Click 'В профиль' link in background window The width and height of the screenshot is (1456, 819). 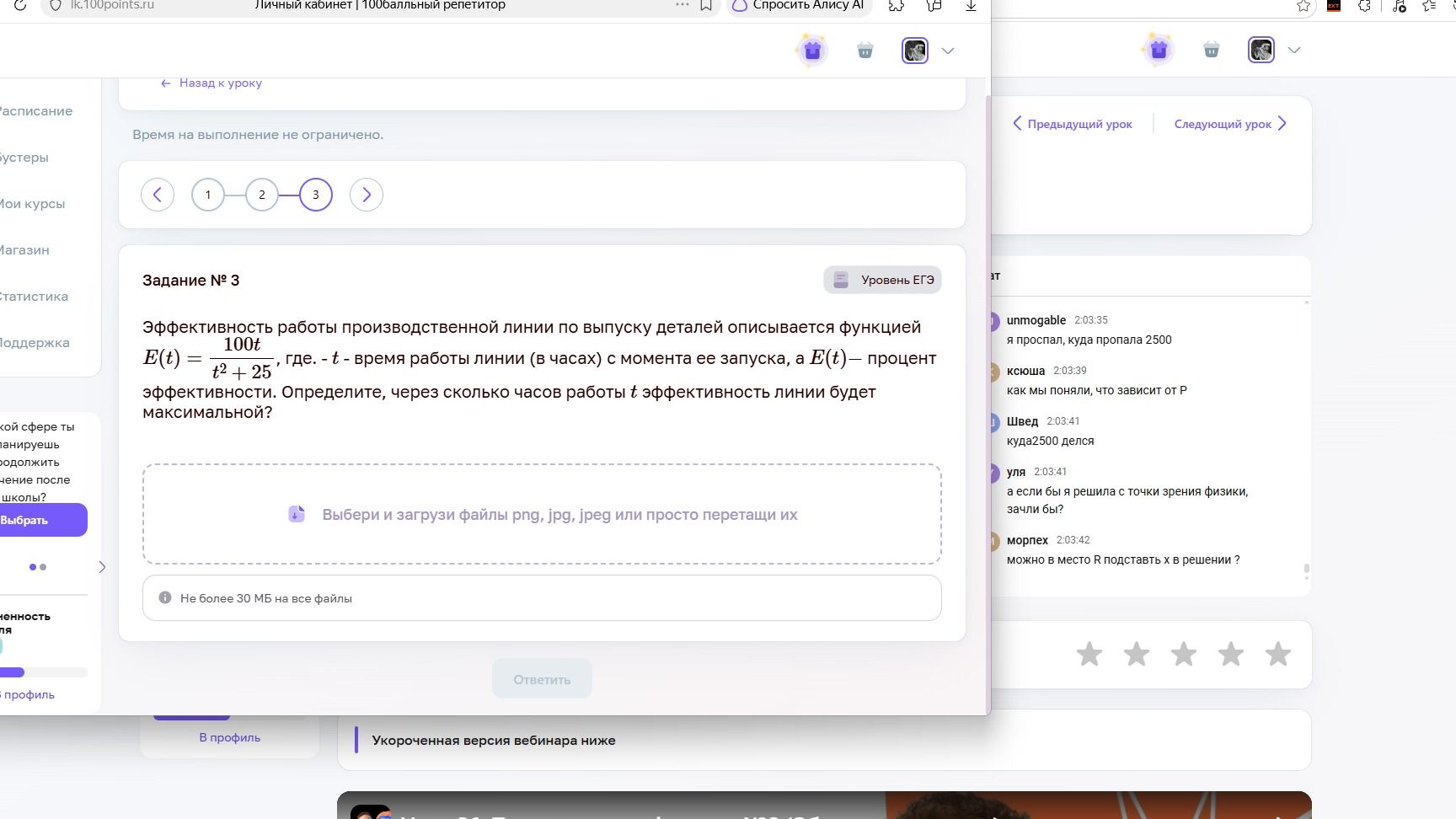pyautogui.click(x=229, y=737)
